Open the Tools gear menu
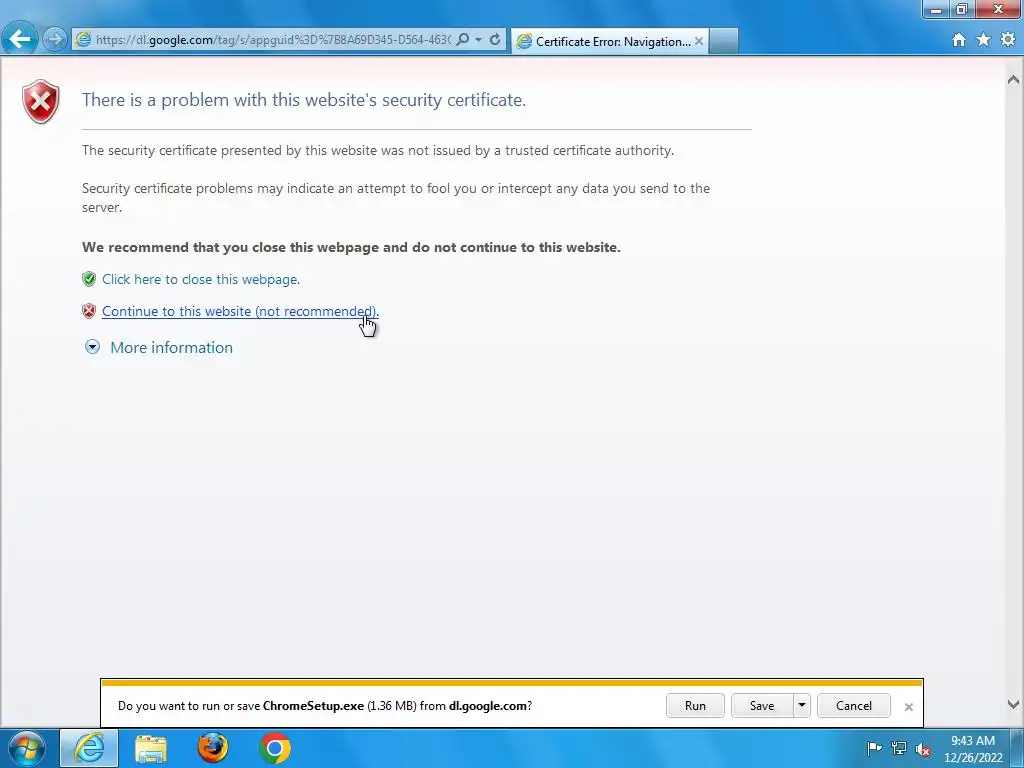The height and width of the screenshot is (768, 1024). click(1008, 40)
